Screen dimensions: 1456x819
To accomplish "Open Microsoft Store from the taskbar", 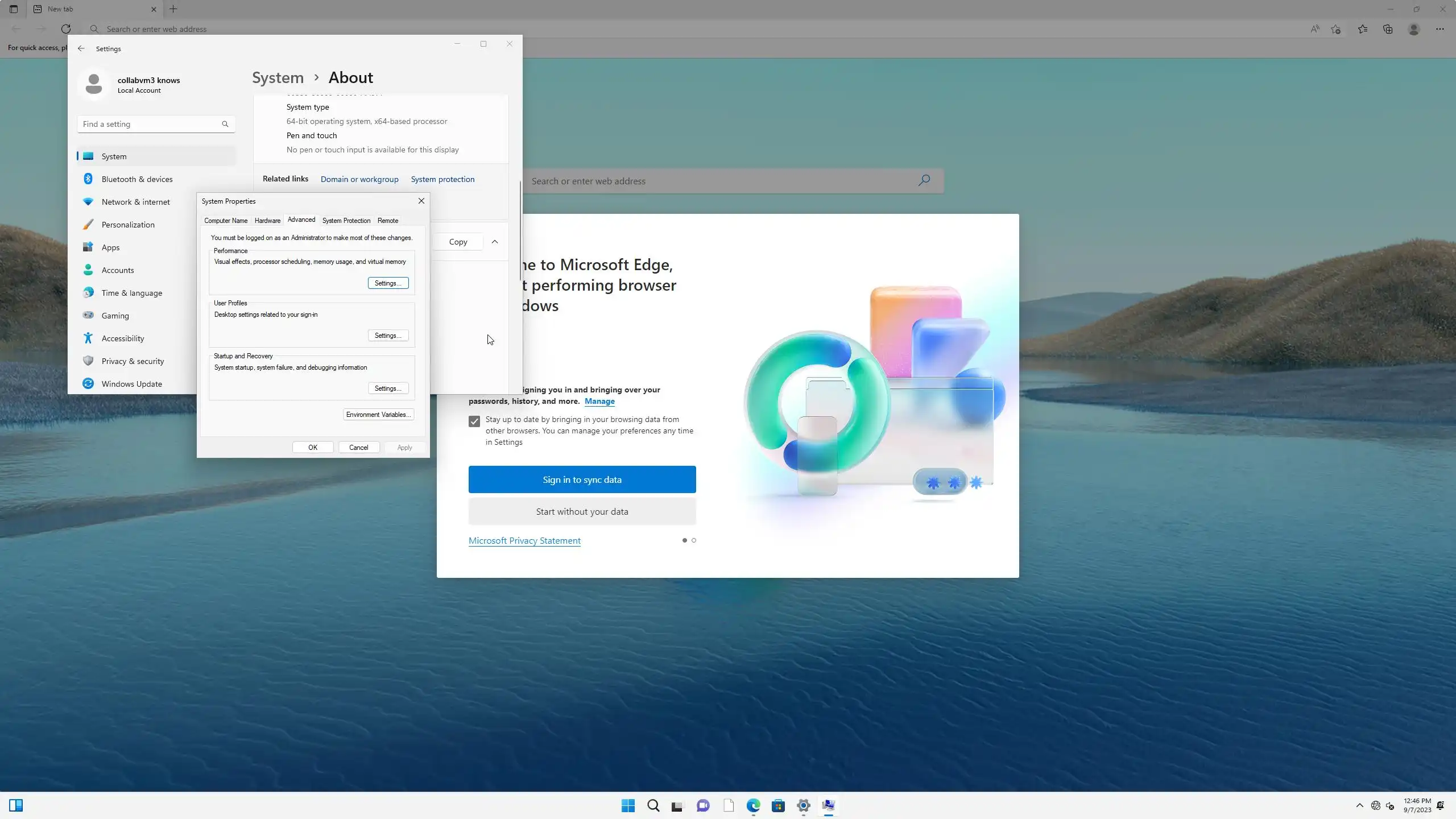I will point(778,805).
